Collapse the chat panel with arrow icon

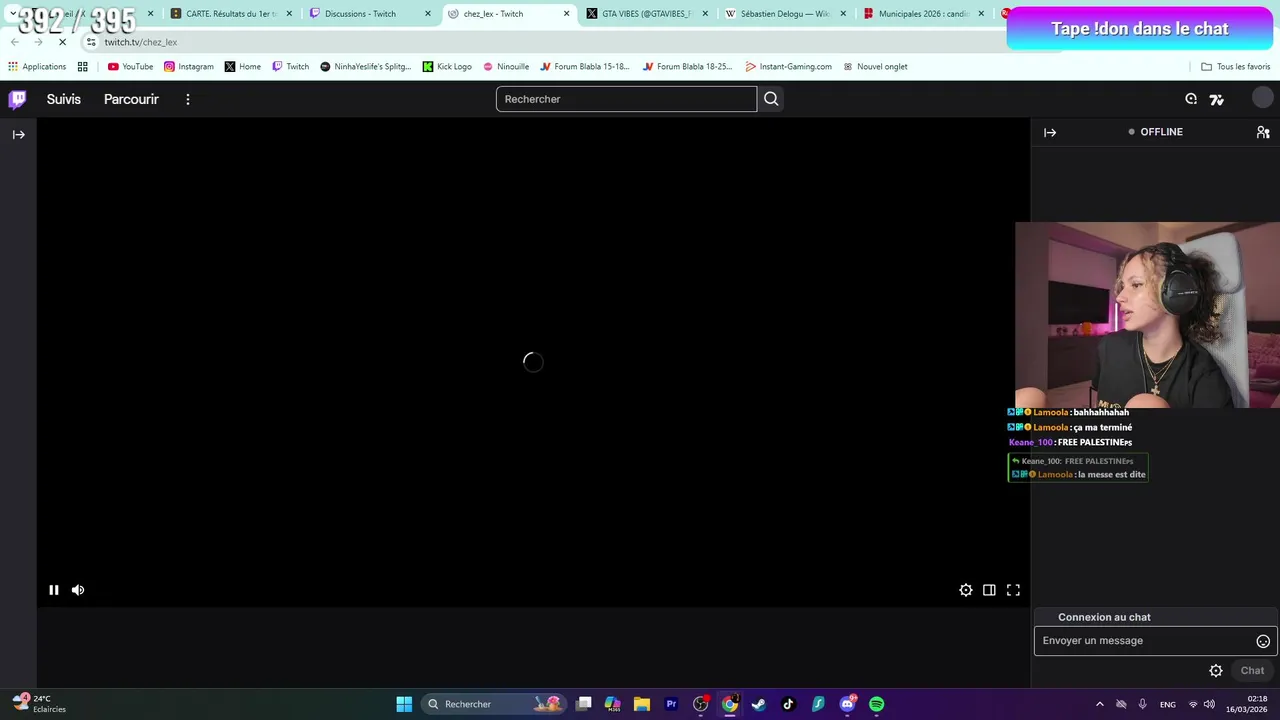[x=1050, y=132]
